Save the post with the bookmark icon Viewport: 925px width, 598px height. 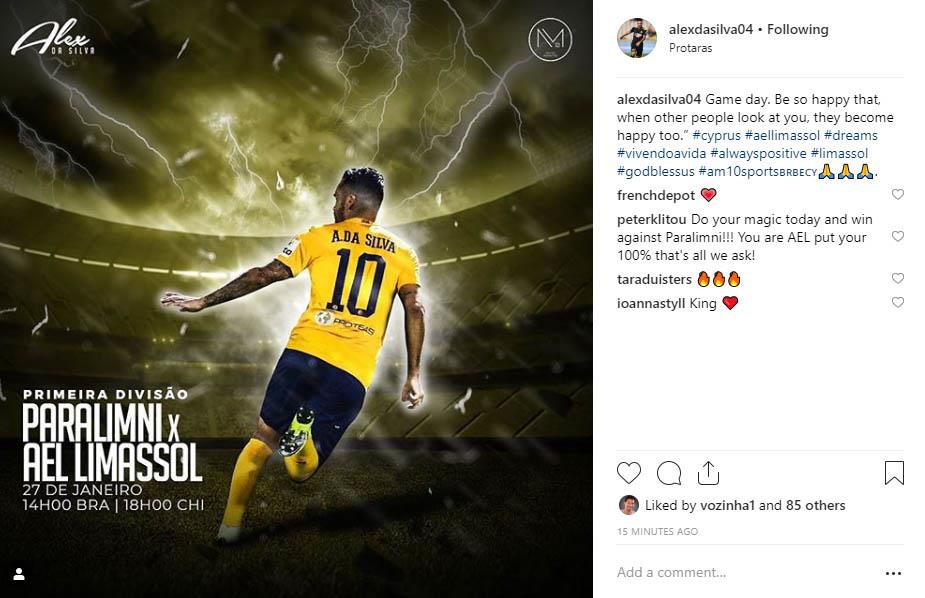point(894,473)
